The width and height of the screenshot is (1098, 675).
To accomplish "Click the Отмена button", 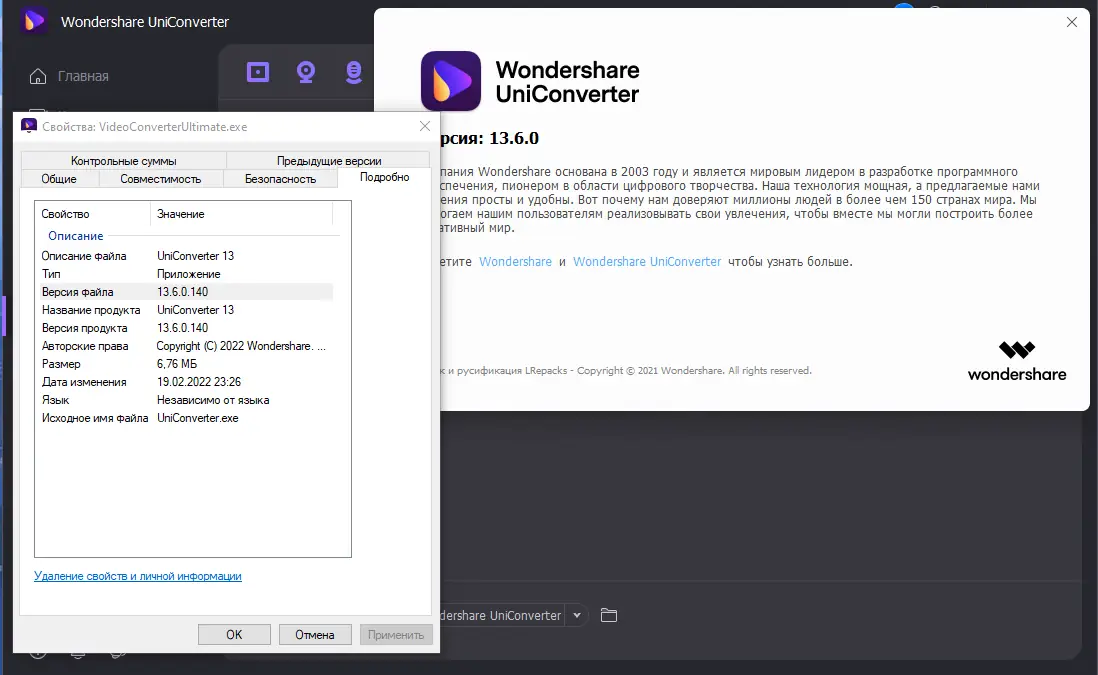I will point(315,634).
